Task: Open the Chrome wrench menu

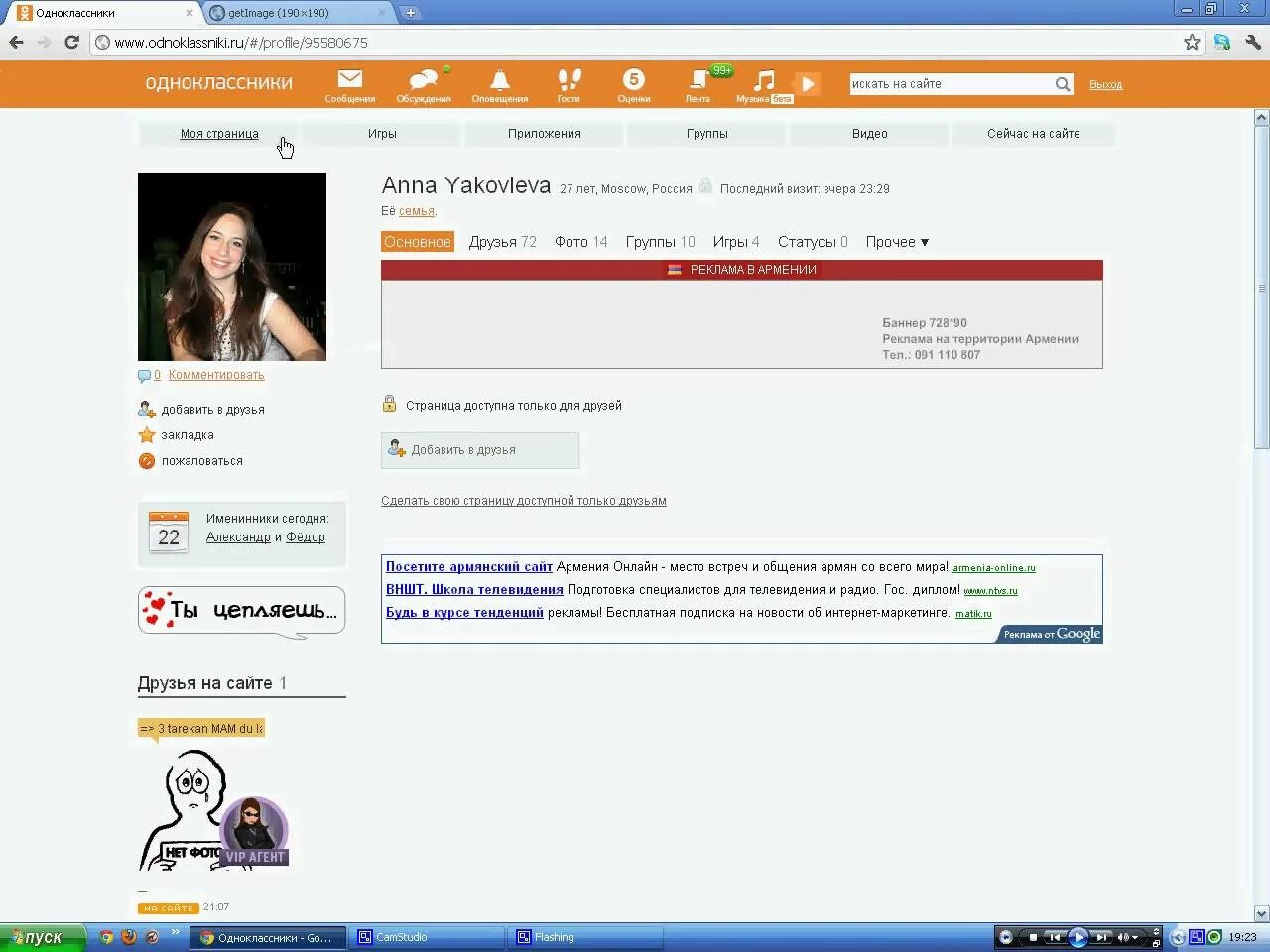Action: [x=1252, y=42]
